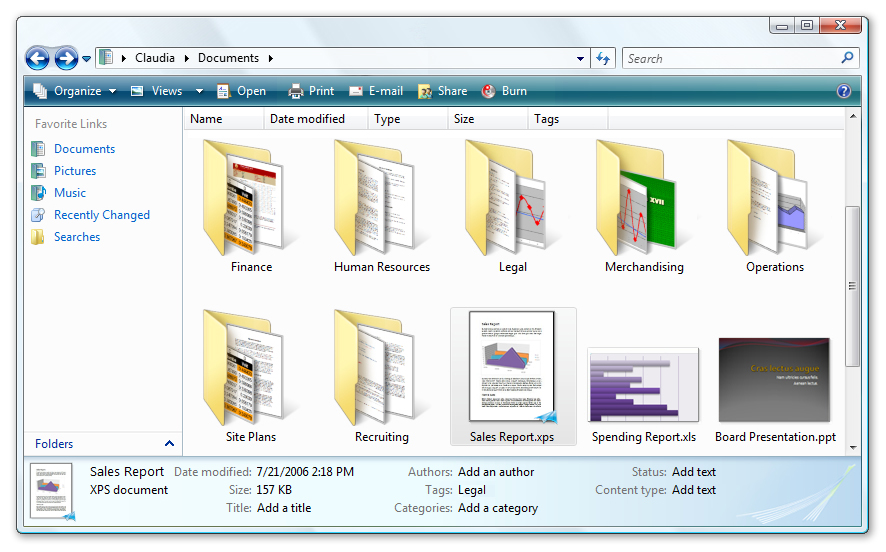Sort by Date modified column header
886x552 pixels.
307,119
